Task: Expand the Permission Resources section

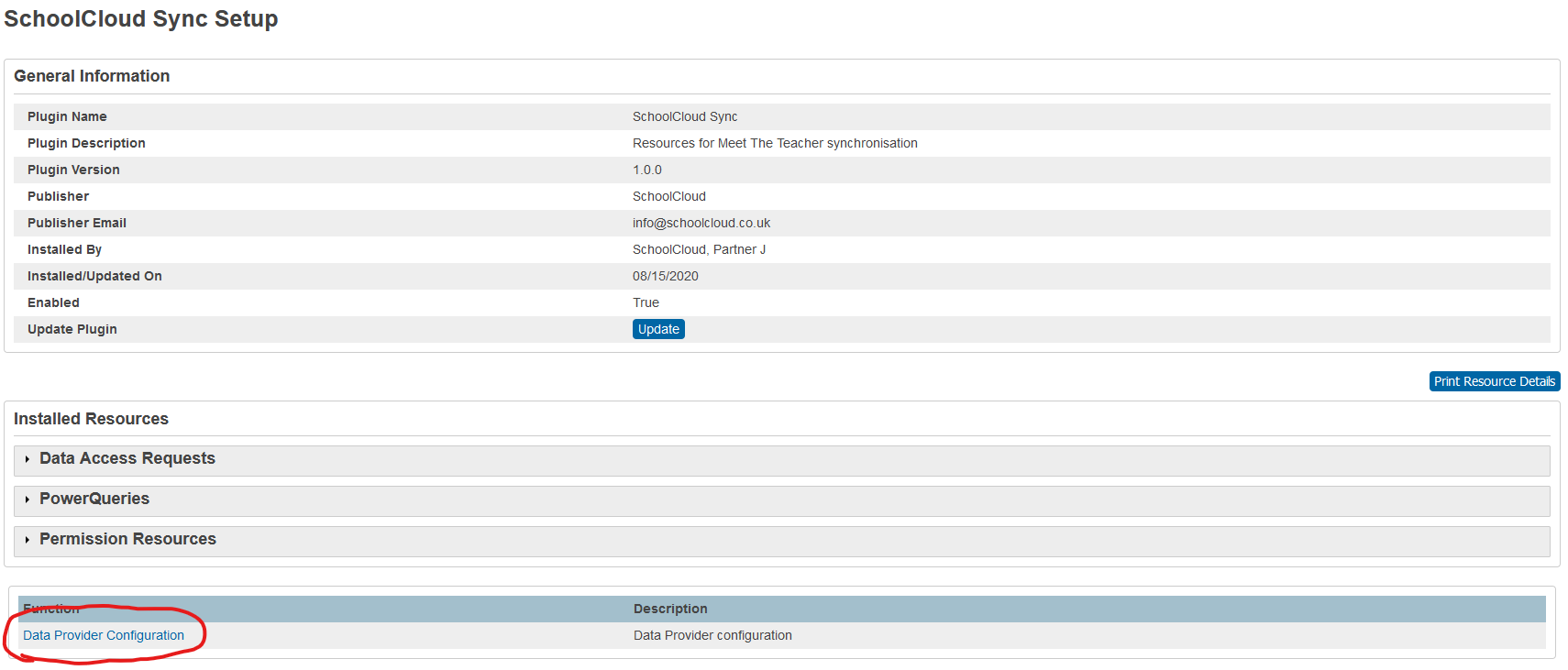Action: pos(781,540)
